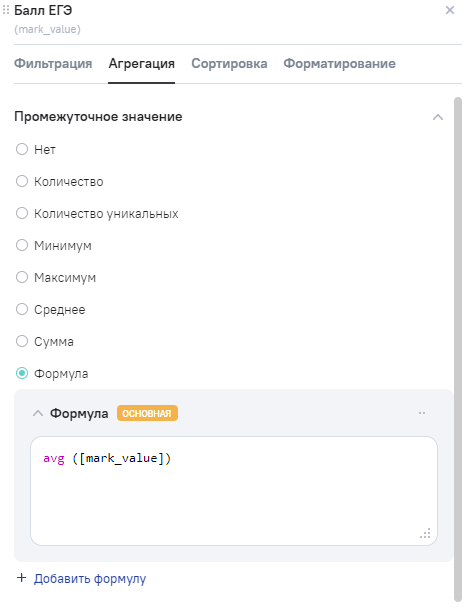Switch to the Фильтрация tab
469x611 pixels.
pos(53,64)
